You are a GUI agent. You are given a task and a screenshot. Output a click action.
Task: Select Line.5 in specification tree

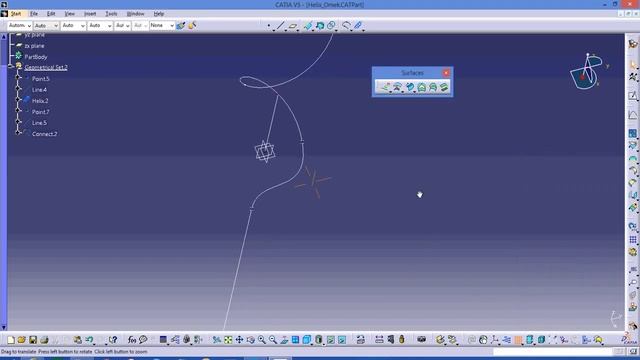coord(39,123)
